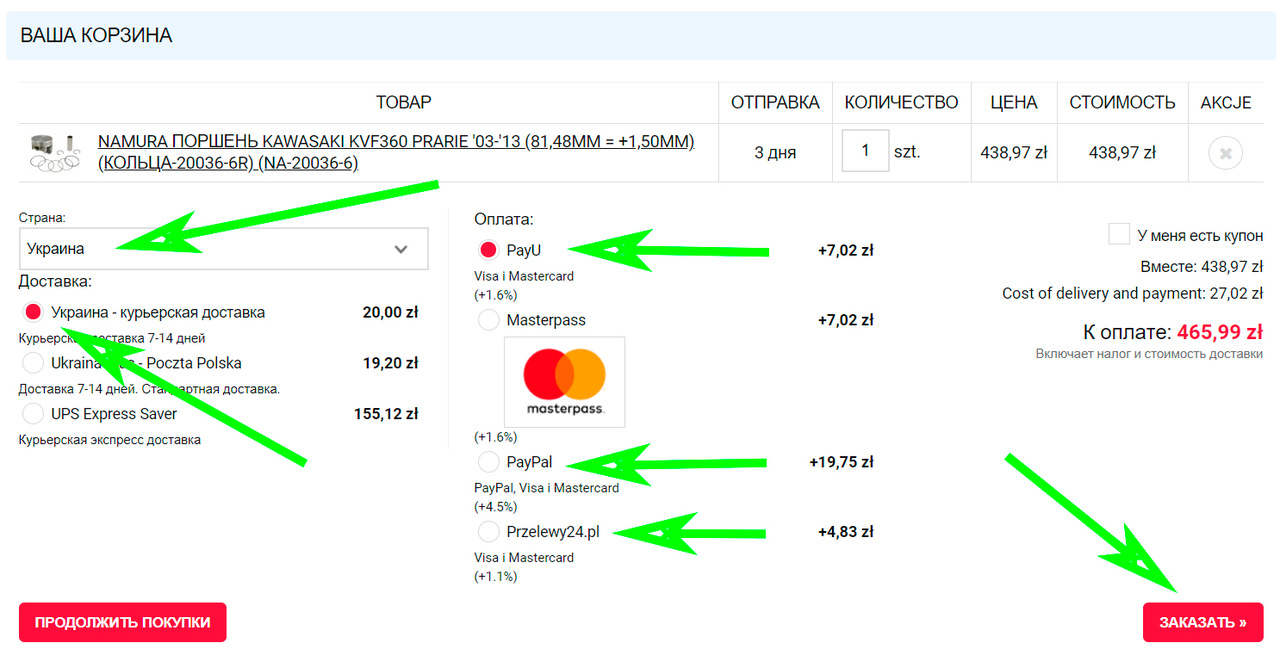Screen dimensions: 1280x649
Task: Select Украина курьерская доставка delivery option
Action: pos(33,312)
